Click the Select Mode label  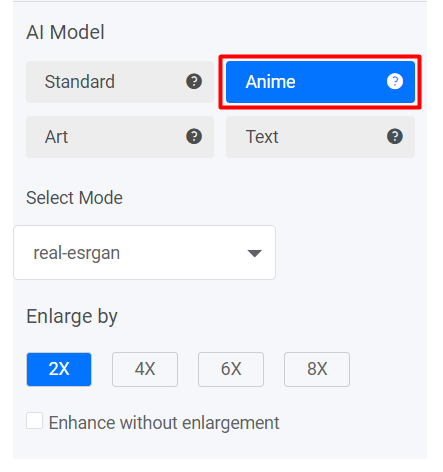click(74, 198)
